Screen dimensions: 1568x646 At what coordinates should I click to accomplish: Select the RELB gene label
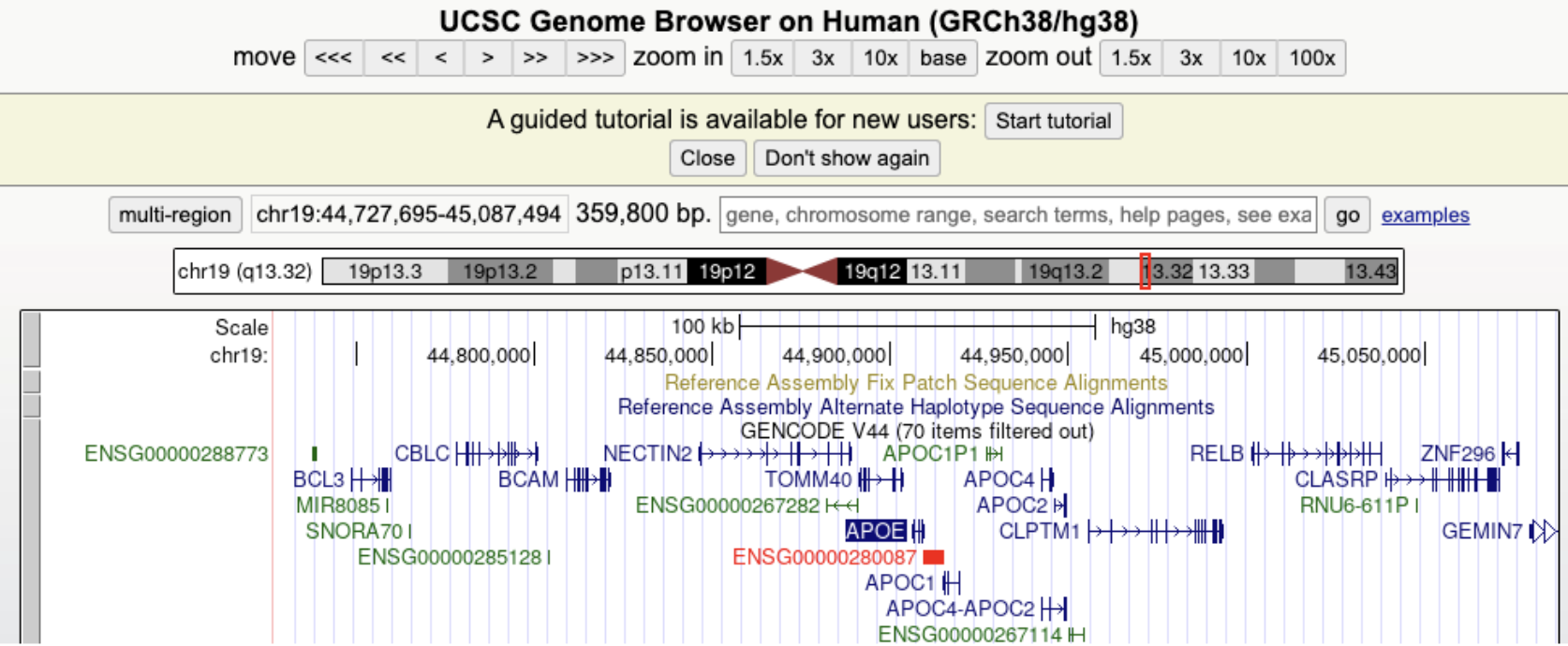coord(1217,454)
